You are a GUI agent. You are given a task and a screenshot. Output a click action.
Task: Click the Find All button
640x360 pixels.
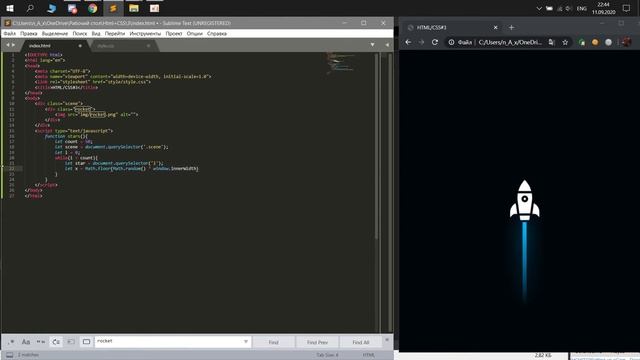[x=361, y=342]
